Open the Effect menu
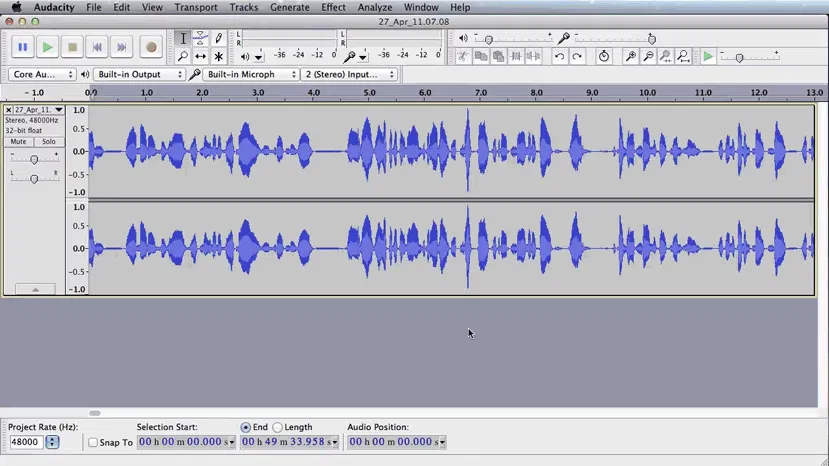Viewport: 829px width, 466px height. click(334, 7)
